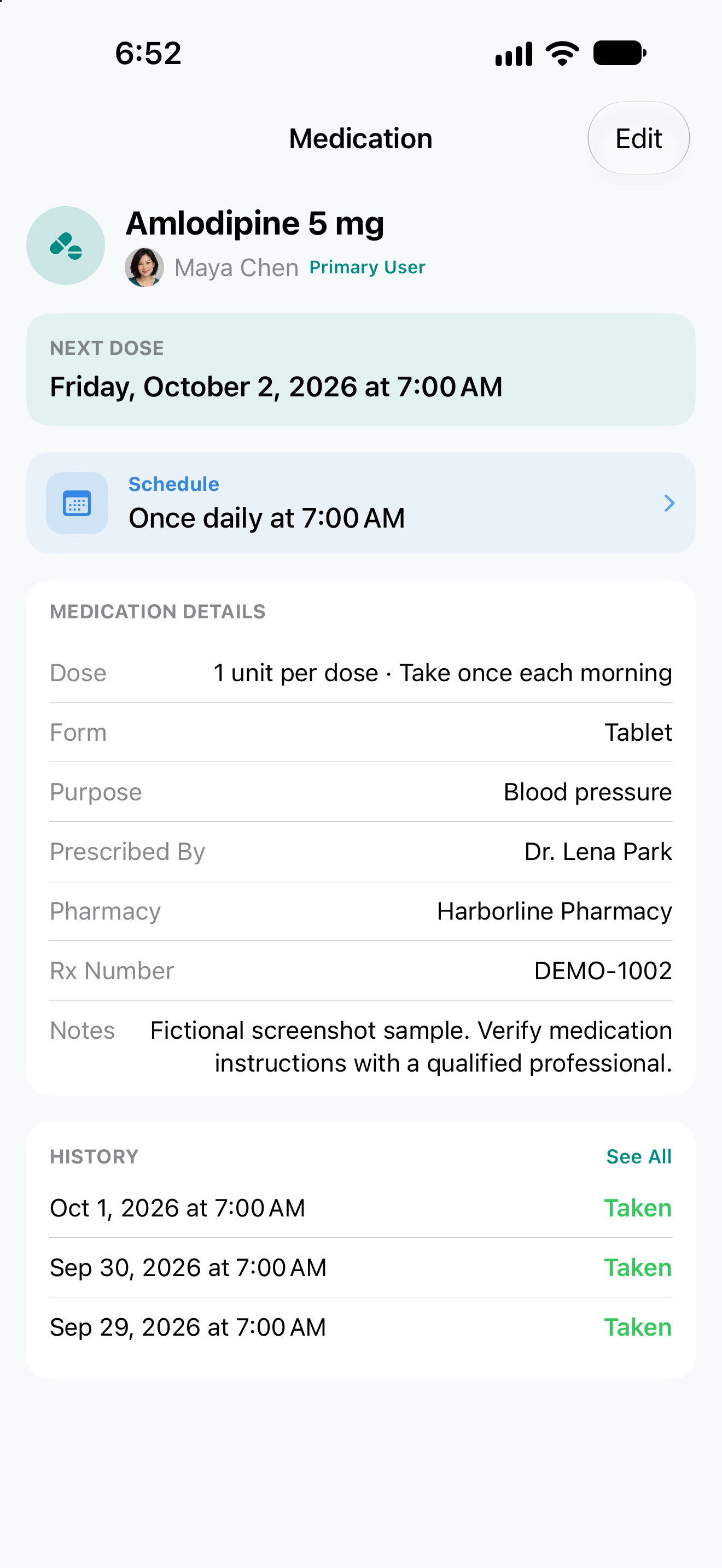Tap the Form value 'Tablet'
Viewport: 722px width, 1568px height.
pyautogui.click(x=638, y=732)
